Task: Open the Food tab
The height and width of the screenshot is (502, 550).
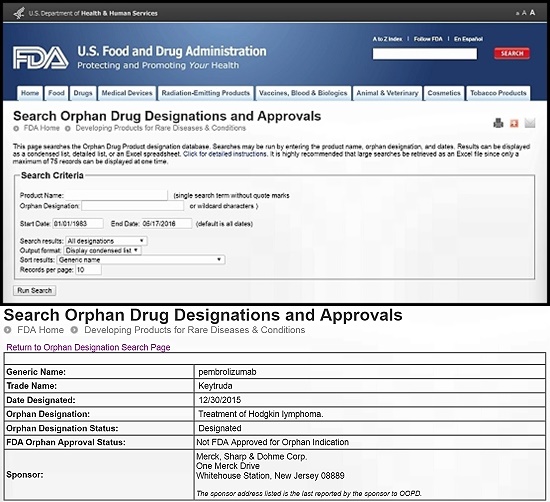Action: (x=56, y=93)
